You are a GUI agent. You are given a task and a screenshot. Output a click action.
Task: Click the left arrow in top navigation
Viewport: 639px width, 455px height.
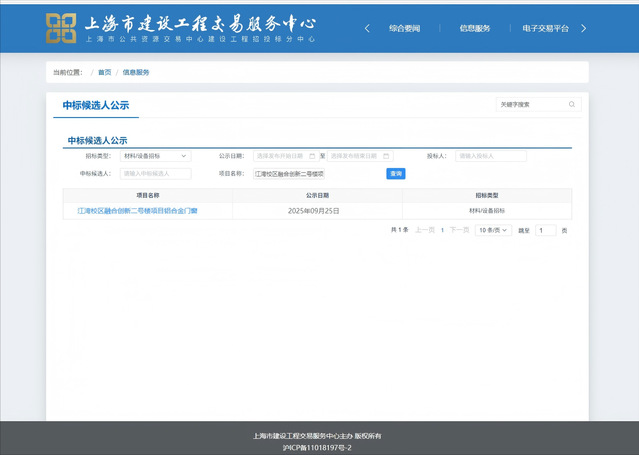[x=367, y=29]
